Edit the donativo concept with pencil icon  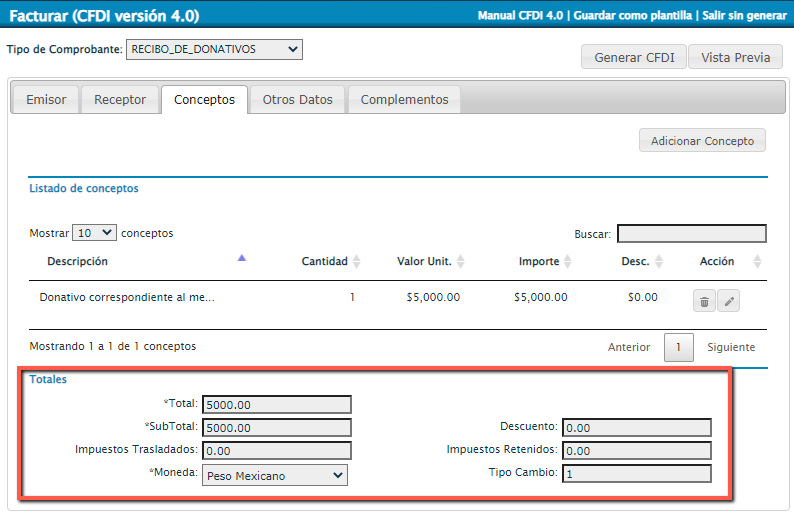[x=728, y=301]
